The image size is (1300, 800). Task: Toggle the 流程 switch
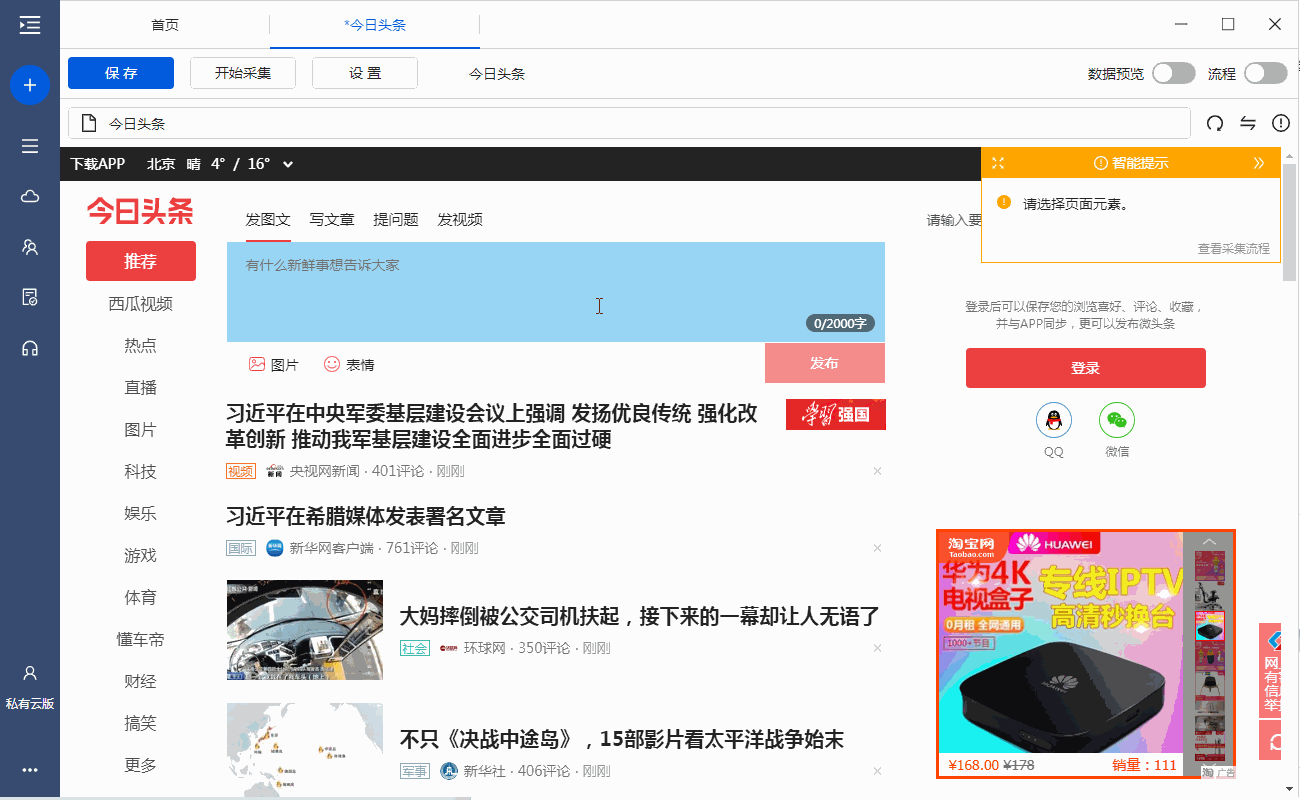pyautogui.click(x=1266, y=73)
